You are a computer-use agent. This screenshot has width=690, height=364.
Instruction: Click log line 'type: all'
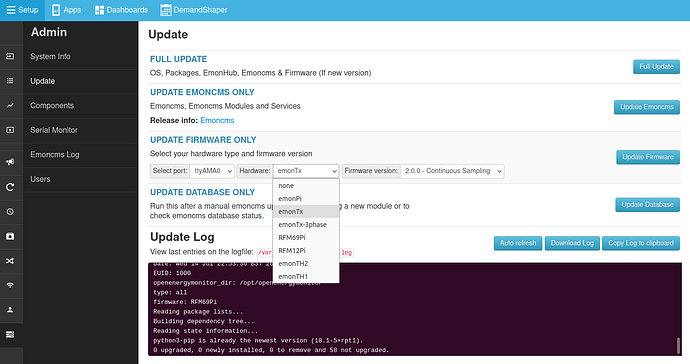pyautogui.click(x=170, y=292)
